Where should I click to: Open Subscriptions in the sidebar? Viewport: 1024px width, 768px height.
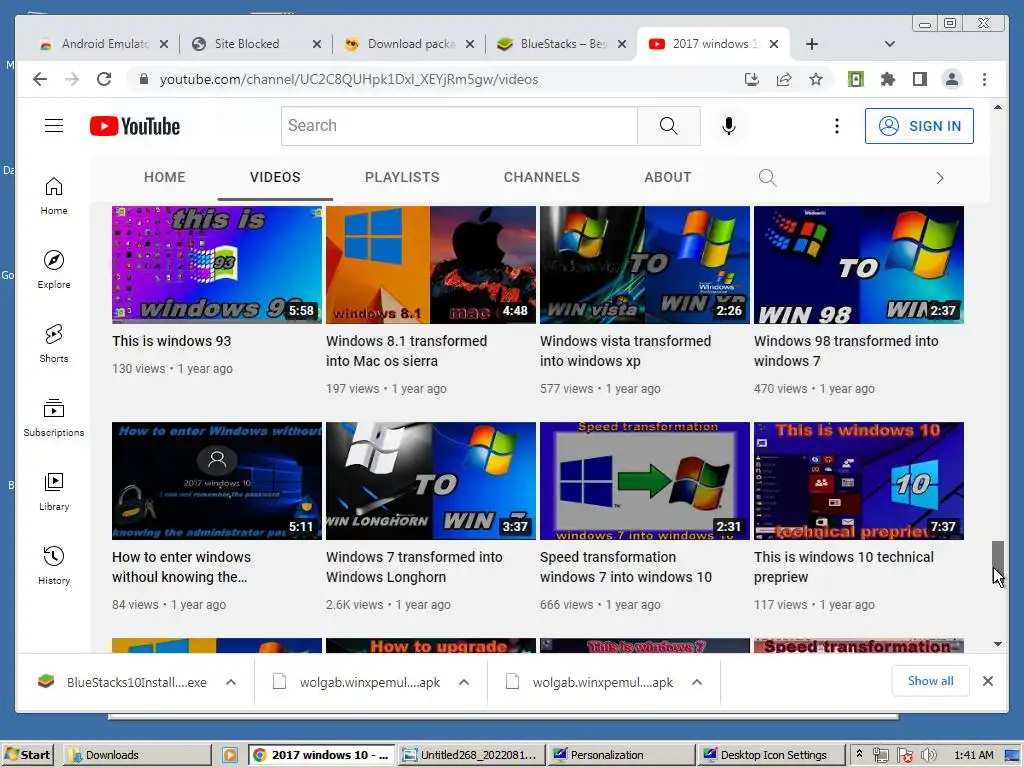tap(54, 417)
